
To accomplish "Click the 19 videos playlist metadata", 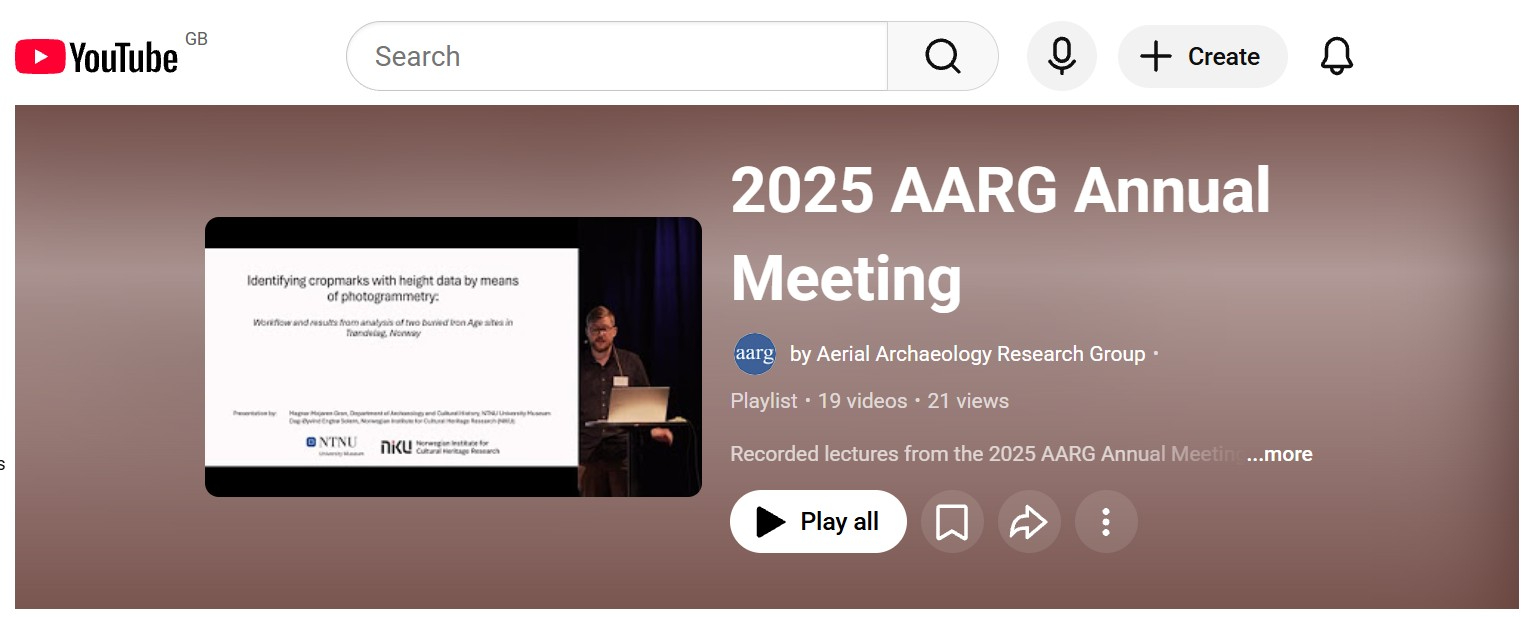I will pos(862,401).
